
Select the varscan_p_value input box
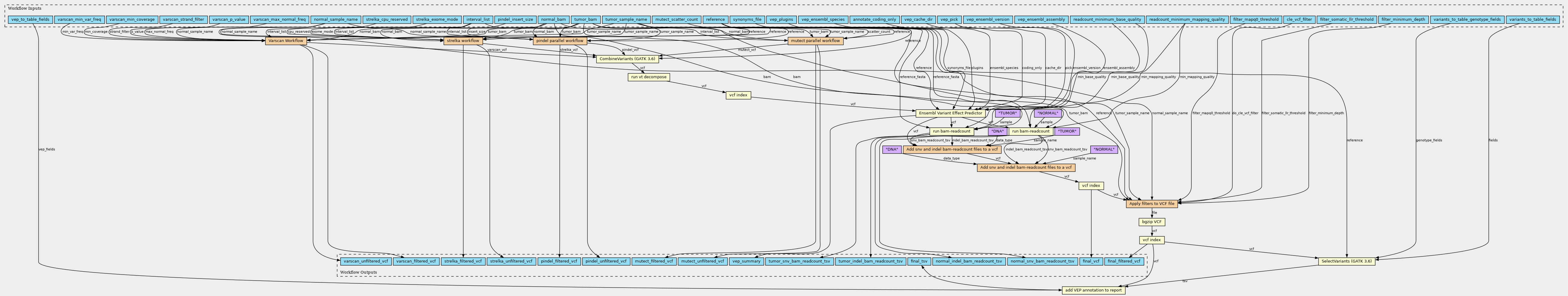point(229,20)
